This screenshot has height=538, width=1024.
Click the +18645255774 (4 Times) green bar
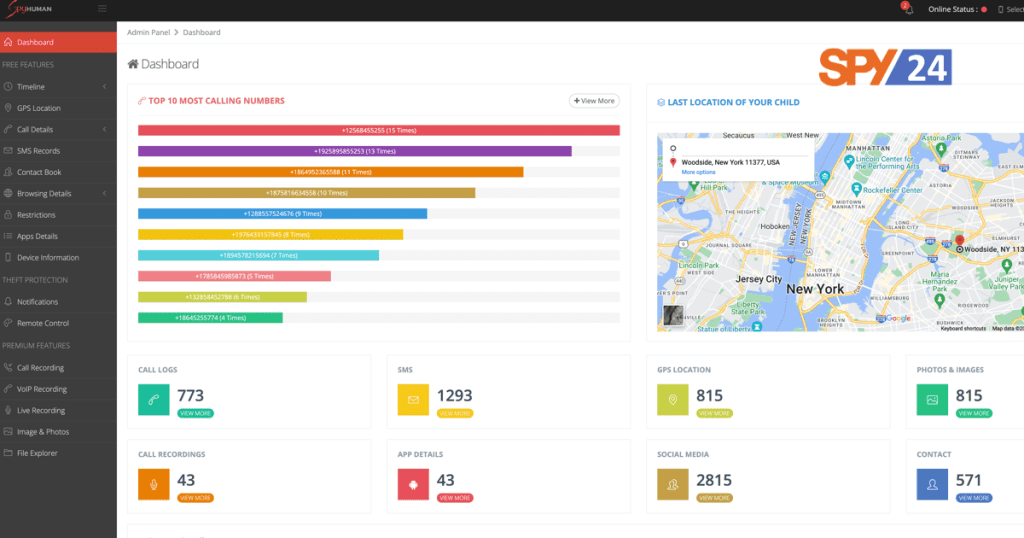[210, 318]
